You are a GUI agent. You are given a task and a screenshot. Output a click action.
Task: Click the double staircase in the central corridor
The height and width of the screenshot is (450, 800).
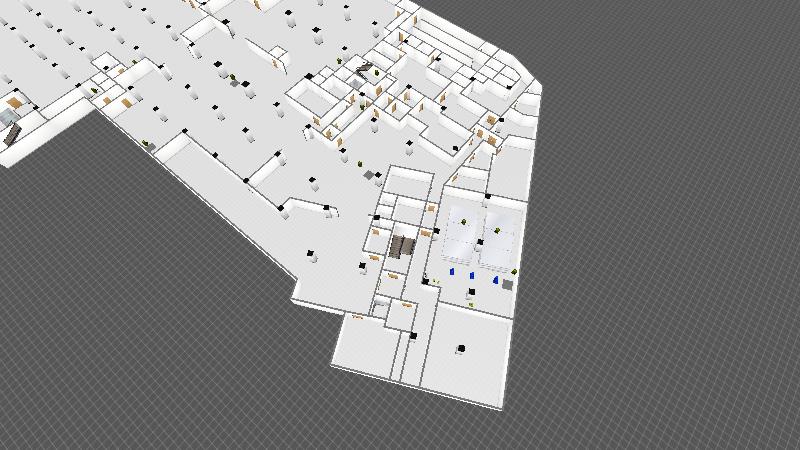402,245
